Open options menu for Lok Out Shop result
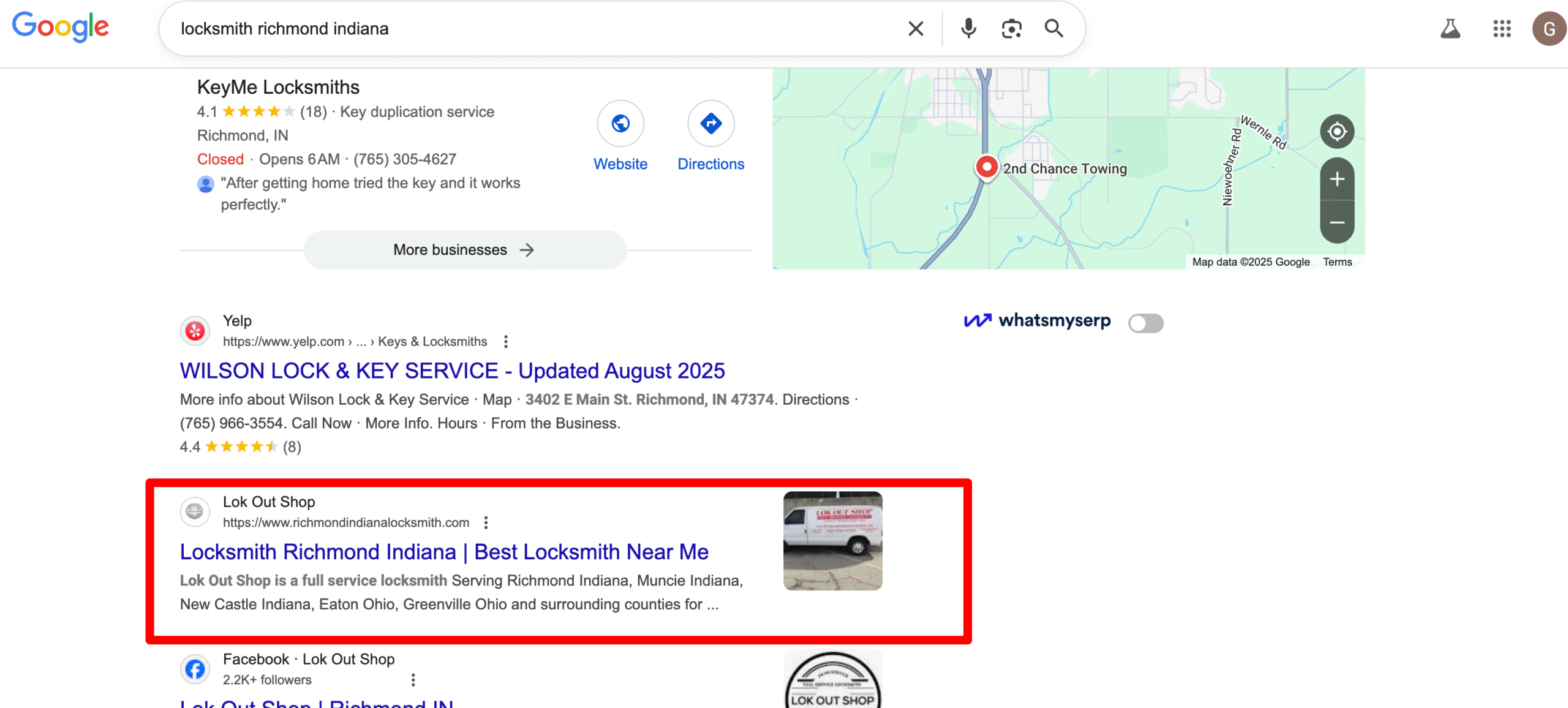 [x=486, y=522]
